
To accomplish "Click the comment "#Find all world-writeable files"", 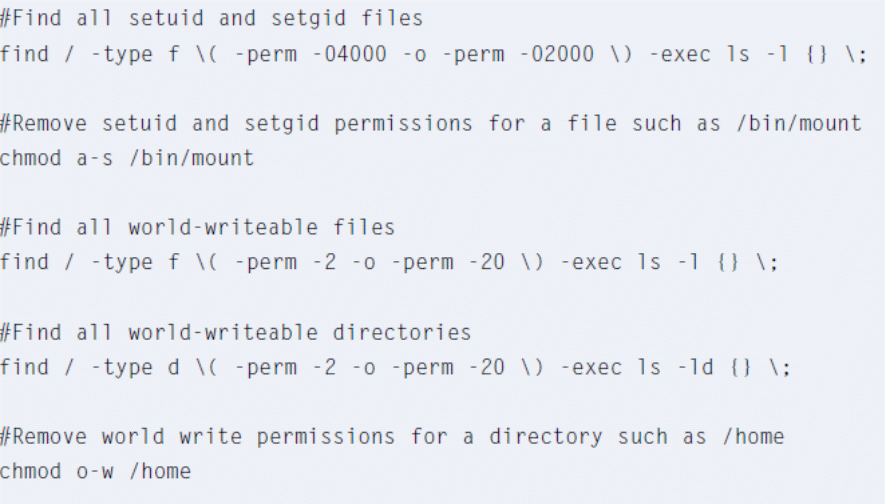I will (x=198, y=227).
